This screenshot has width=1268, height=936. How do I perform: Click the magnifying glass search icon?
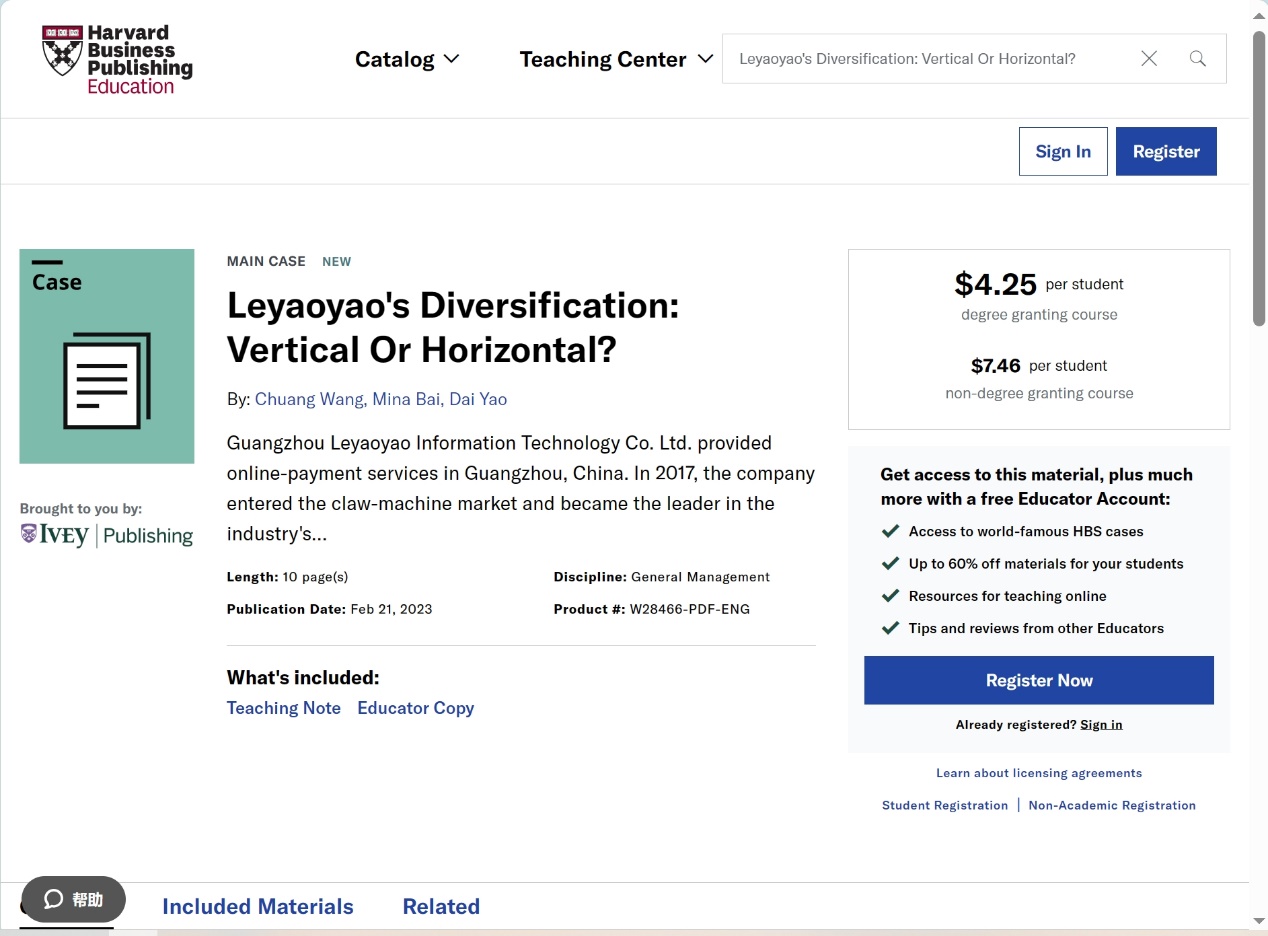point(1197,59)
